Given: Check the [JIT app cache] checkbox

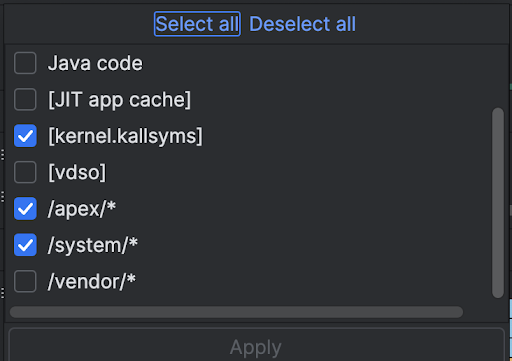Looking at the screenshot, I should (25, 99).
